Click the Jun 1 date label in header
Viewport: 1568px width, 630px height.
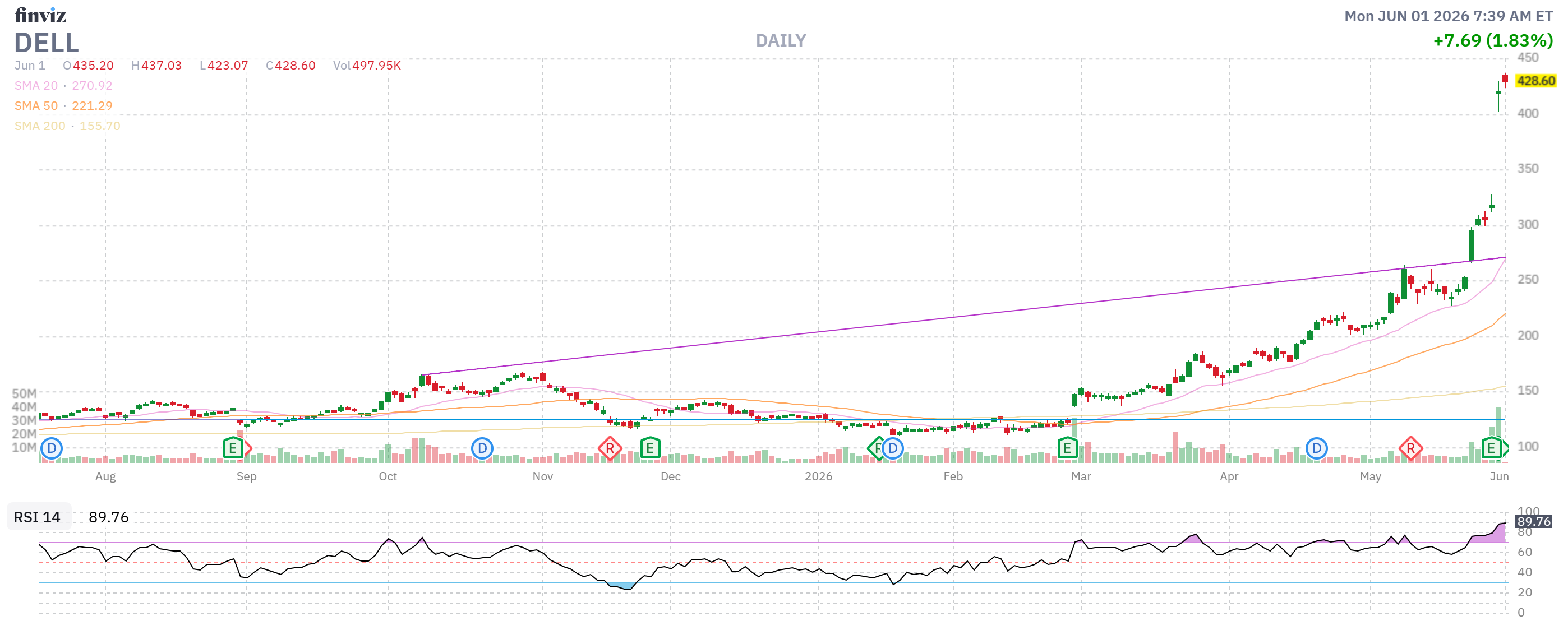pyautogui.click(x=30, y=66)
